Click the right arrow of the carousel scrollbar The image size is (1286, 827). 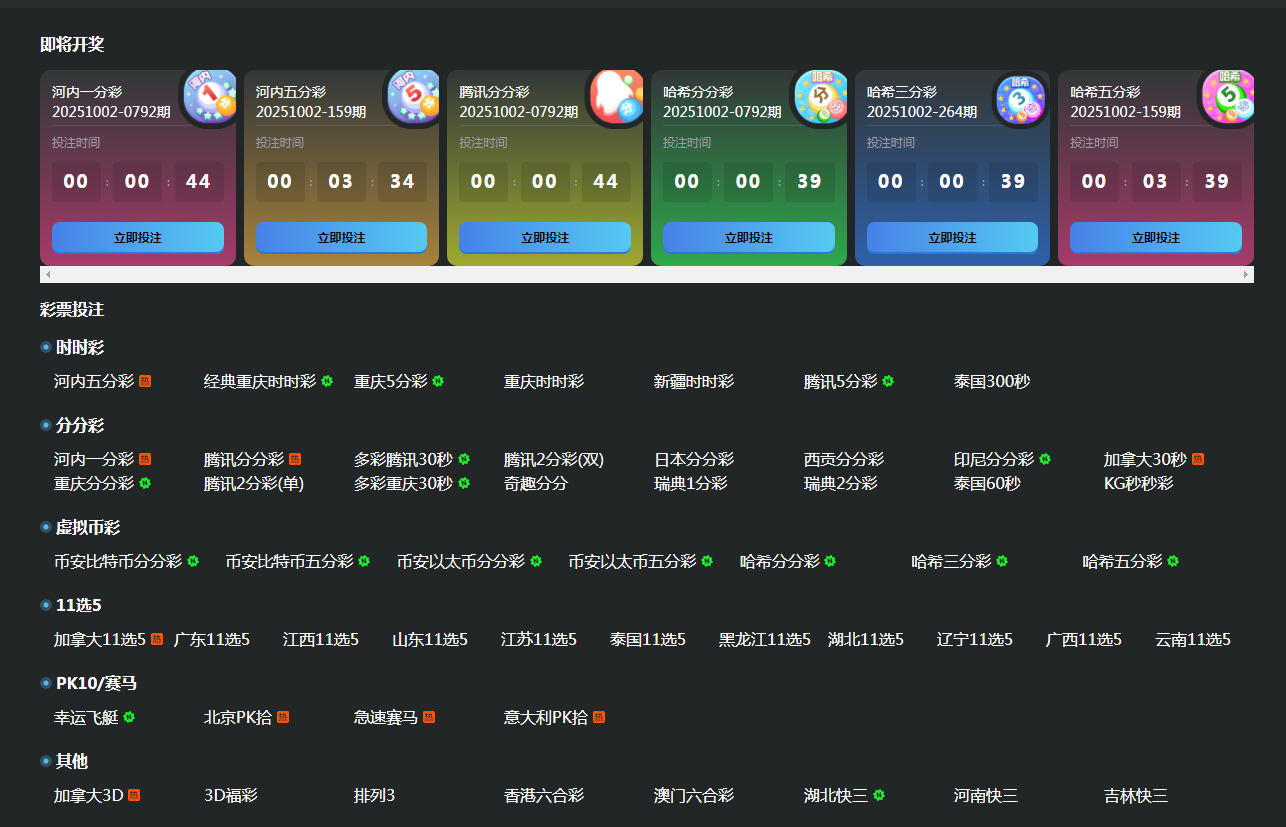[x=1246, y=274]
